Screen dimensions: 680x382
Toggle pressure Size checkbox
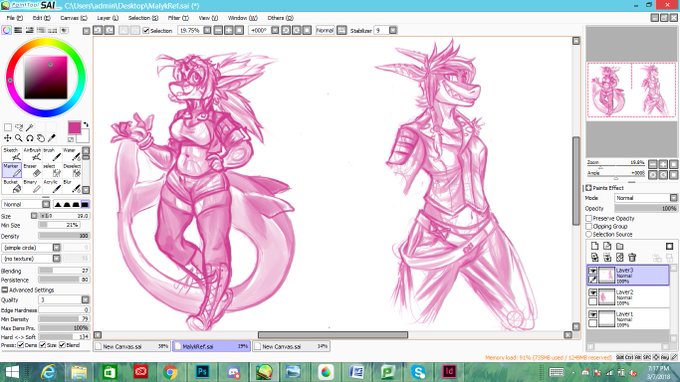click(42, 345)
